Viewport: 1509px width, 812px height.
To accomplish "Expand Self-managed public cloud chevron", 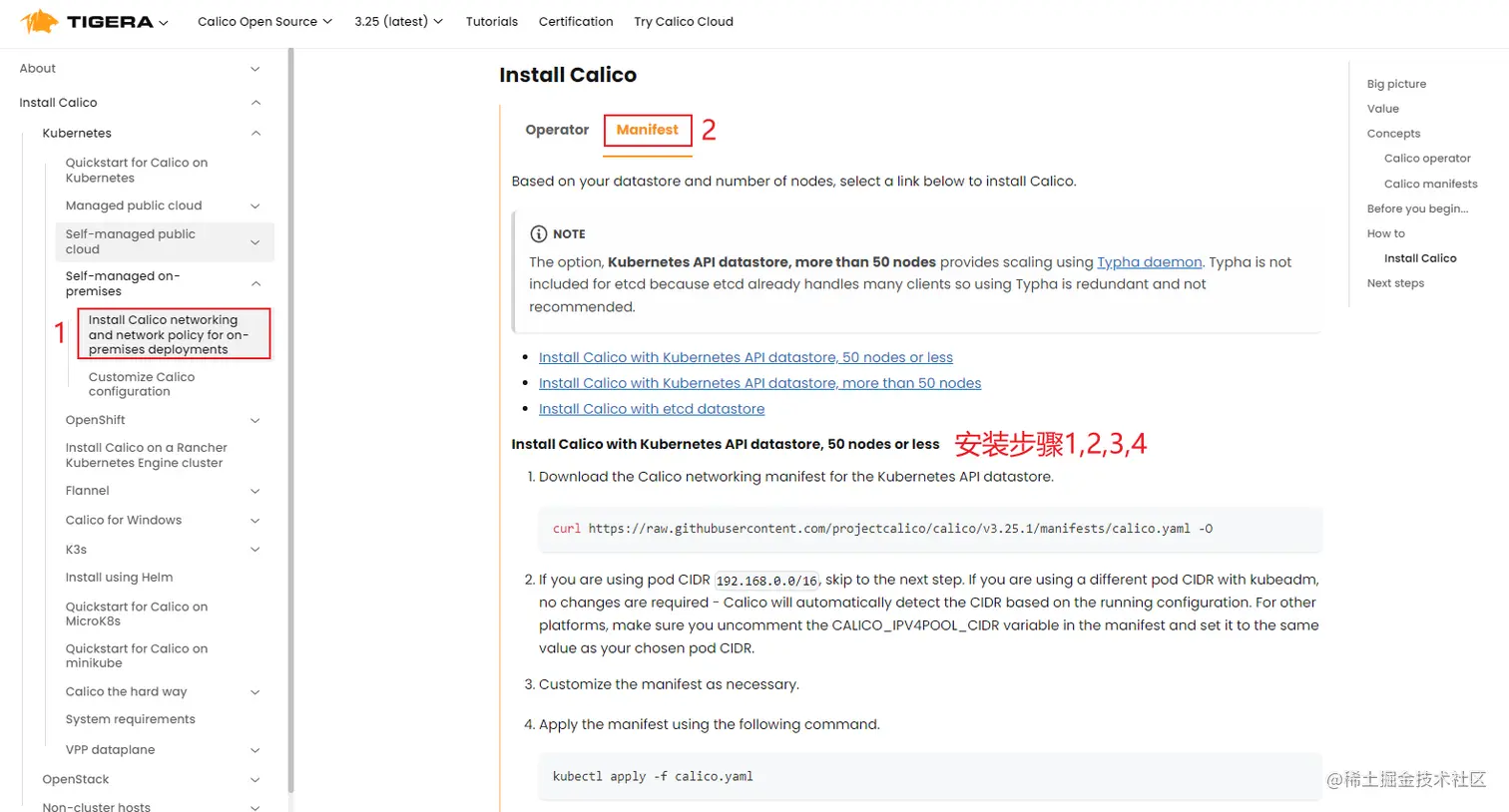I will 255,242.
